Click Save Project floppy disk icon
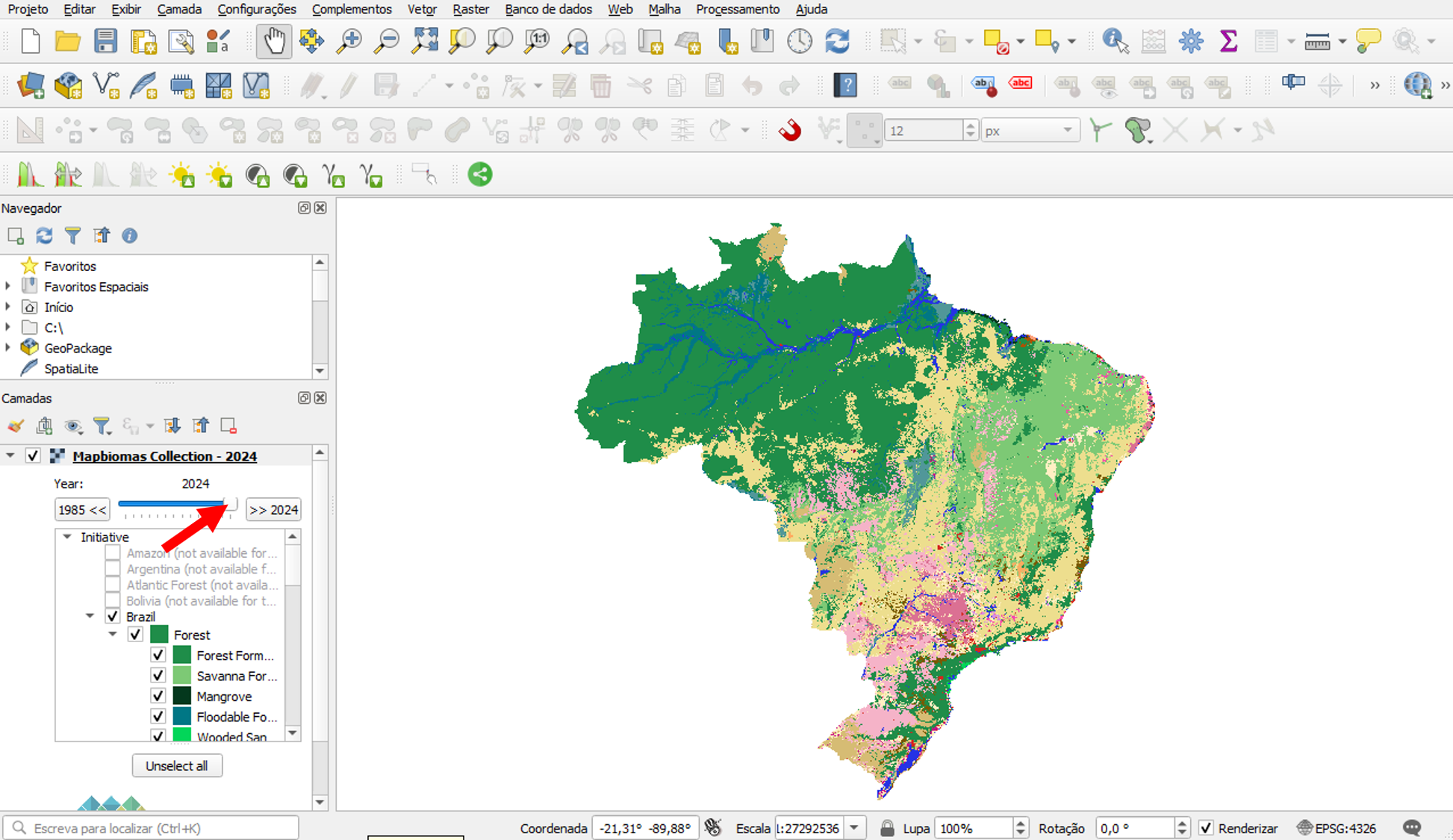The width and height of the screenshot is (1453, 840). 105,40
